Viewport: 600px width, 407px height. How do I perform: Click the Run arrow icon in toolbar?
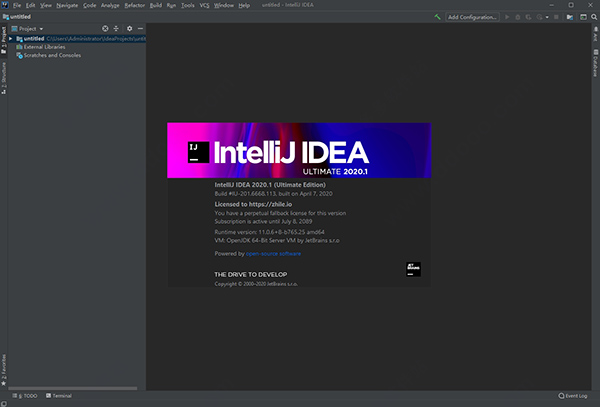(x=507, y=17)
